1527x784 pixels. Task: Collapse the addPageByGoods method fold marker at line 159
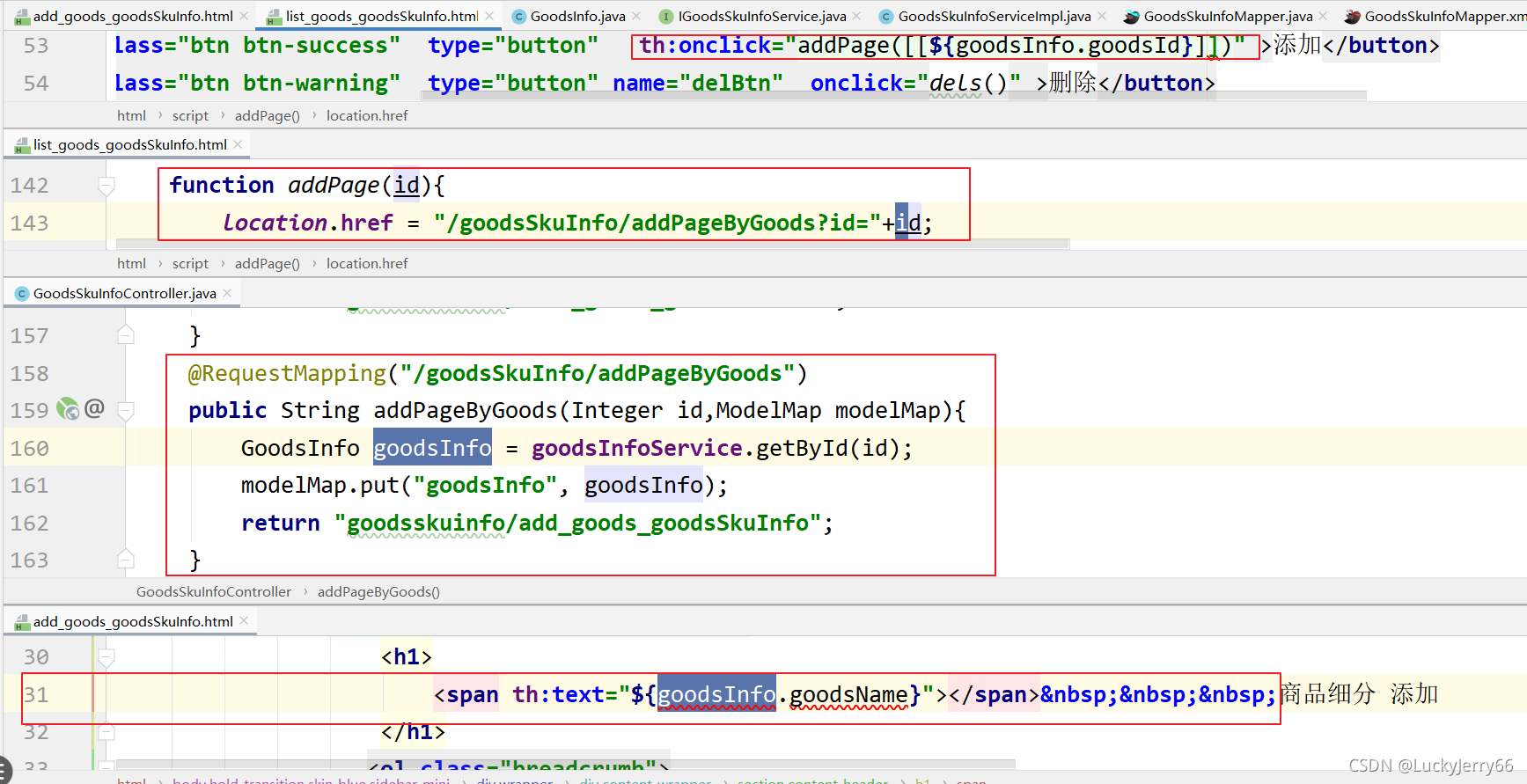pyautogui.click(x=126, y=411)
